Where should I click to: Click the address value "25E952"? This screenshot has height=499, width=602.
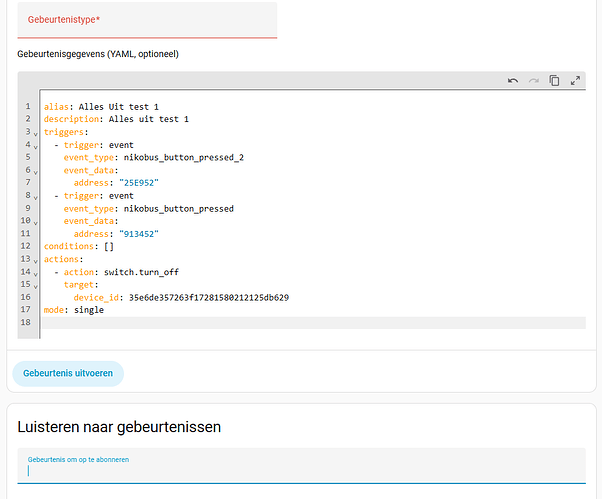(140, 183)
